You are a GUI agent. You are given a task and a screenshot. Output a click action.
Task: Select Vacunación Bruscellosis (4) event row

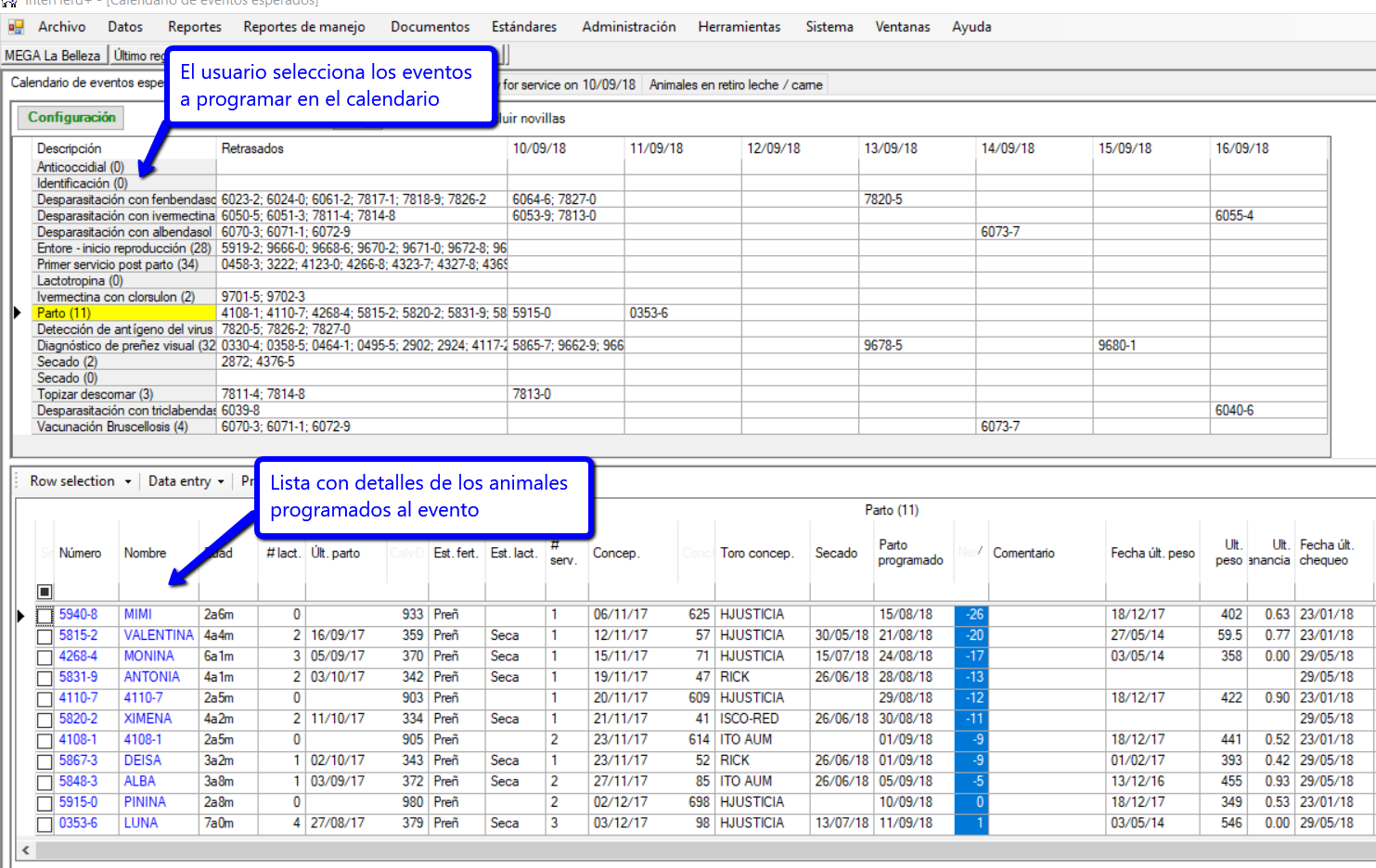click(124, 427)
